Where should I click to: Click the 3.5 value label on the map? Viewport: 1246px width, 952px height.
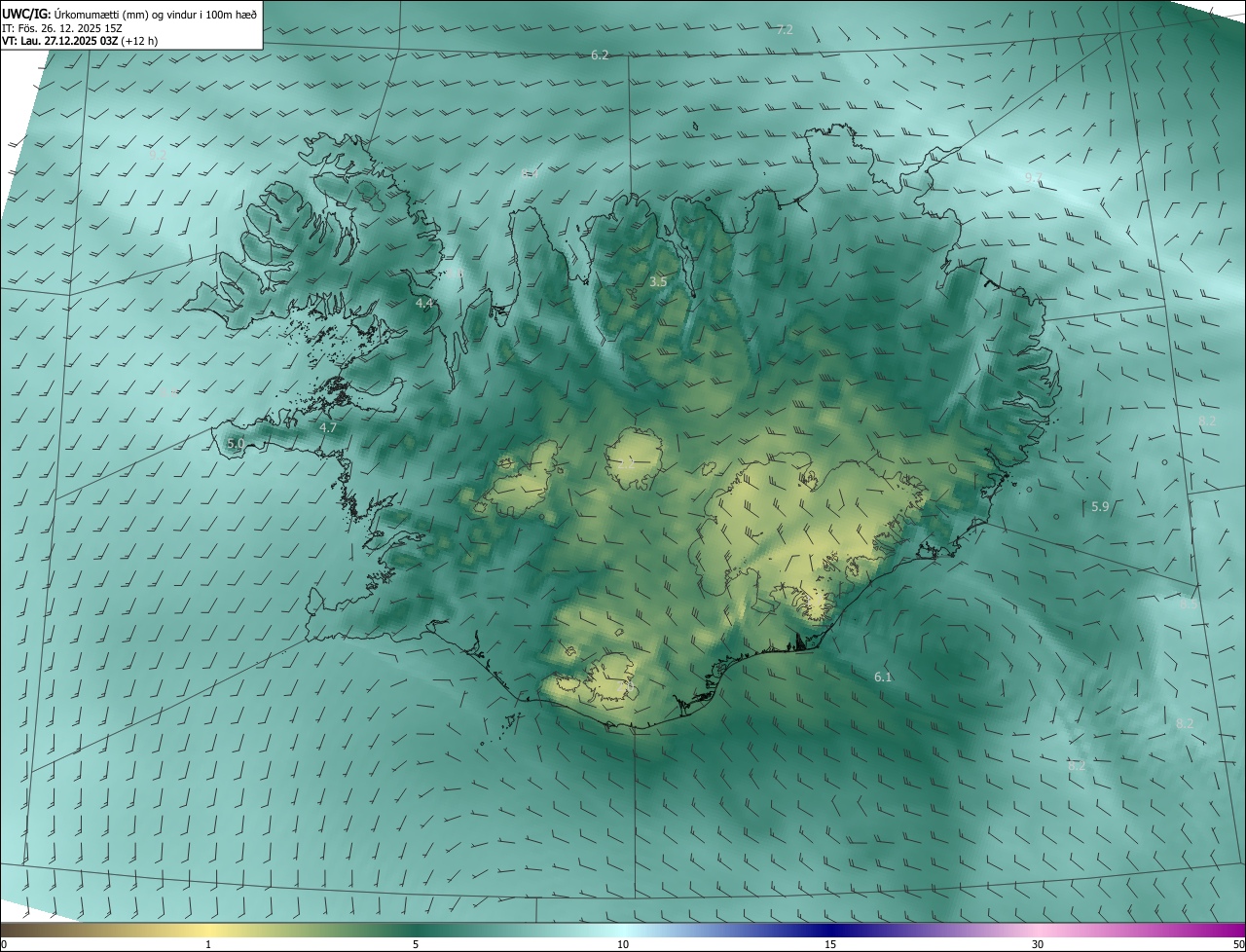658,282
